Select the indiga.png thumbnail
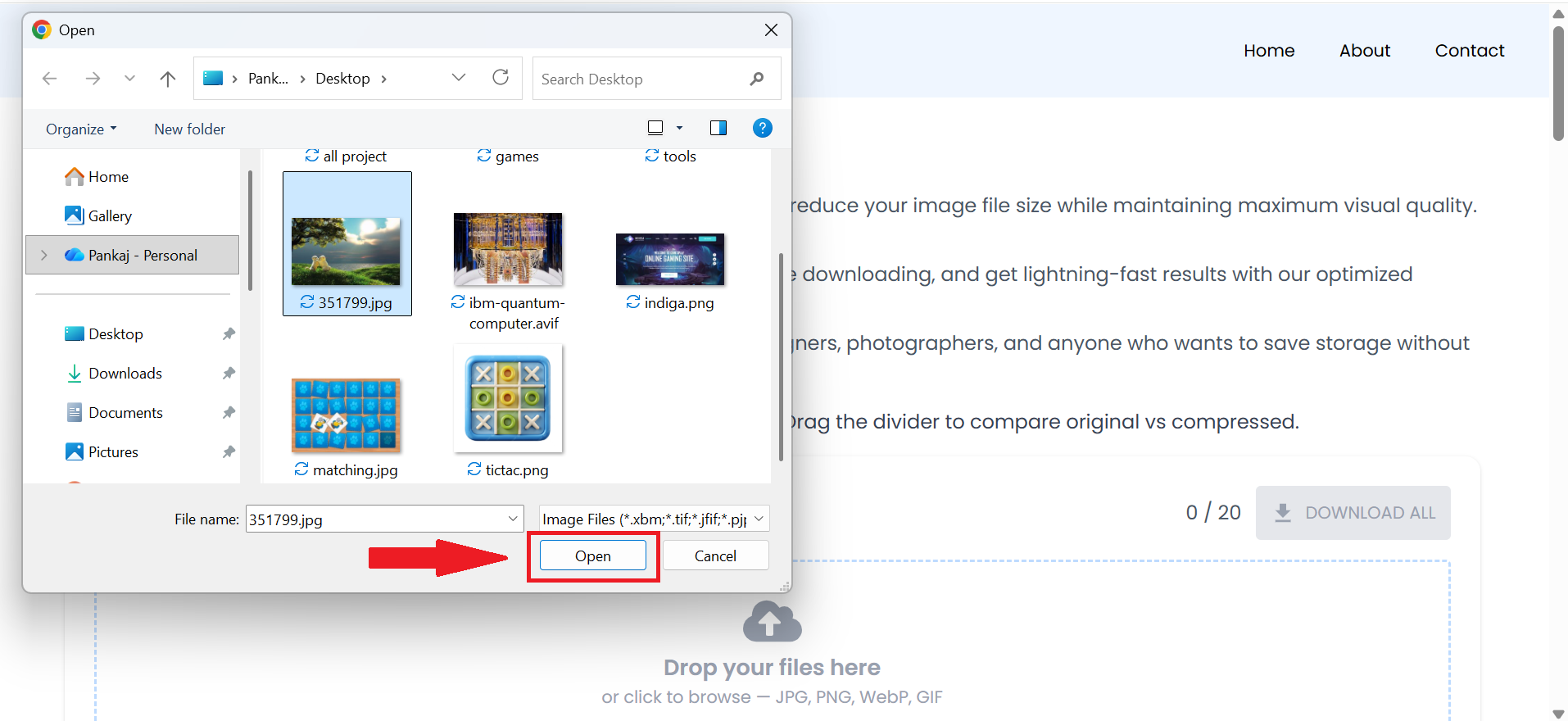 pos(670,259)
